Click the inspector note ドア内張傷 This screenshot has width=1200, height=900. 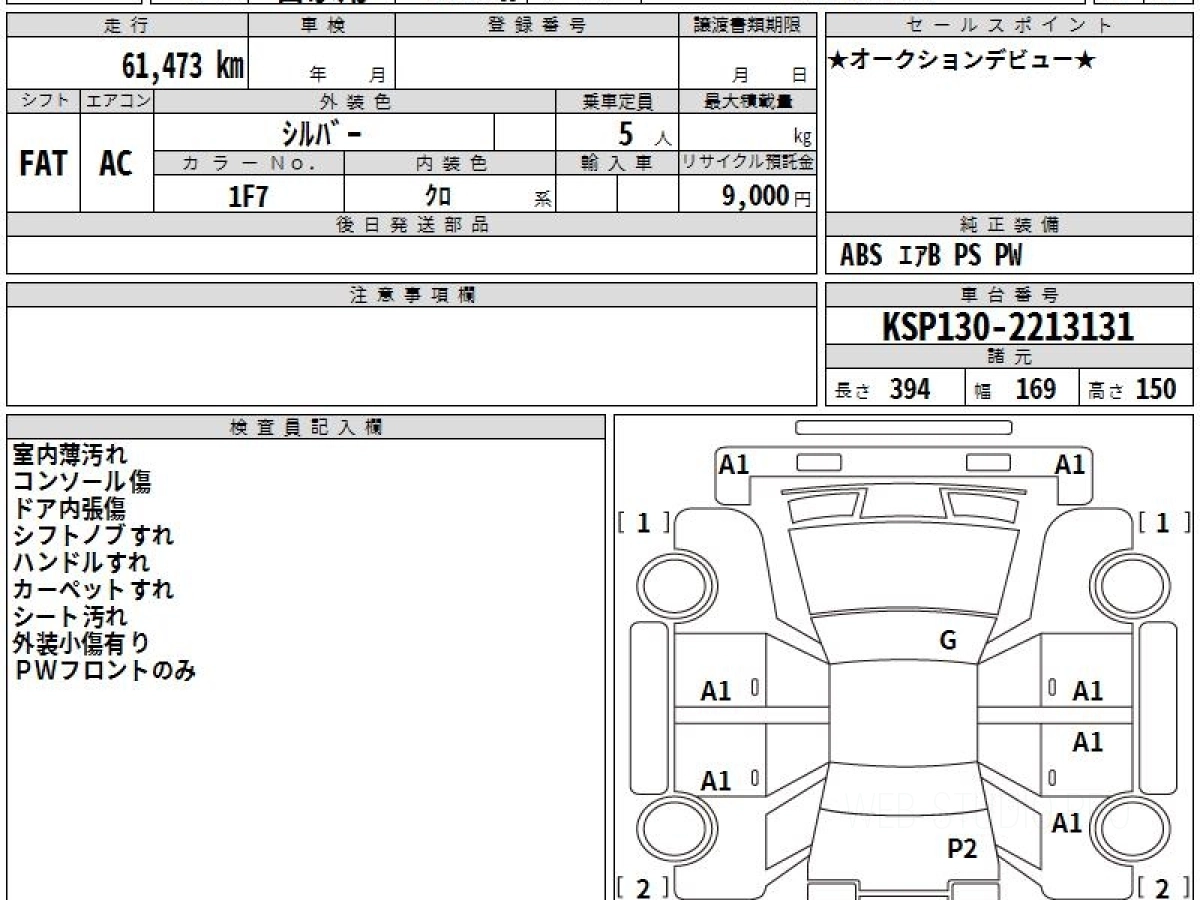click(x=69, y=509)
